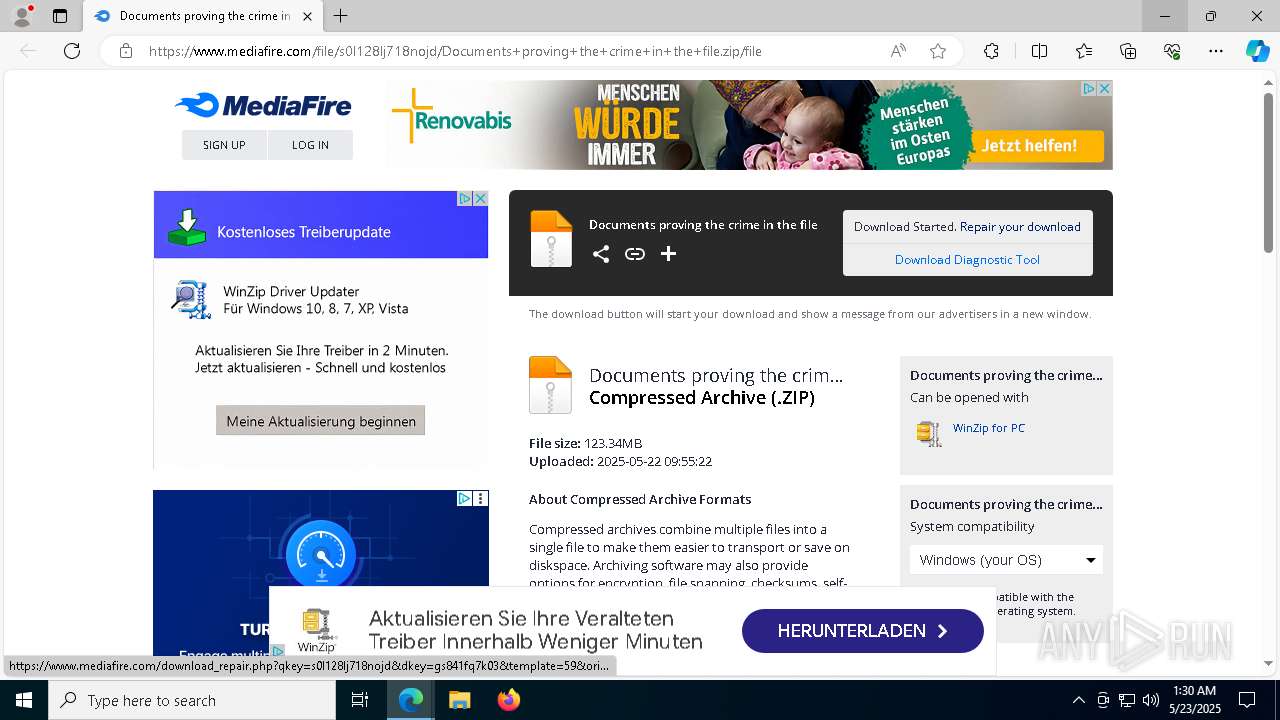
Task: Open the Renovabis banner ad
Action: pos(750,125)
